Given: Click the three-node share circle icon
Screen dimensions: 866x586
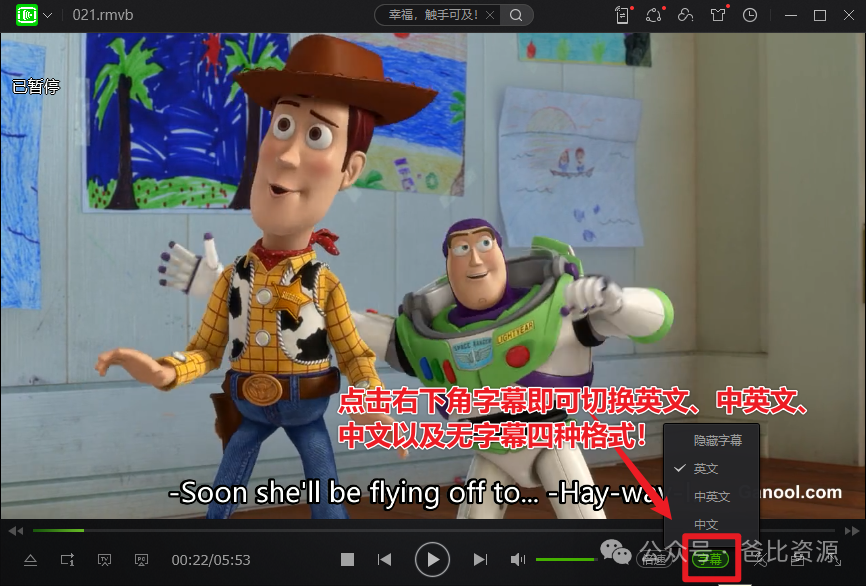Looking at the screenshot, I should [x=654, y=15].
